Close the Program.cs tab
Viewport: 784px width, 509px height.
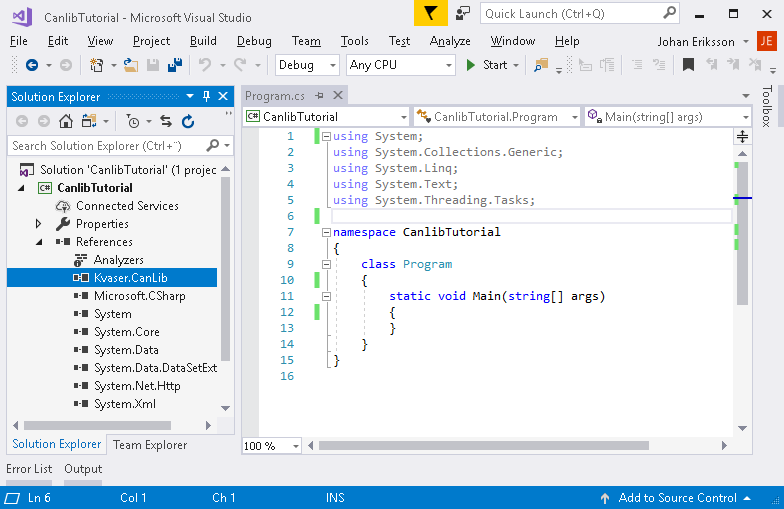coord(338,95)
